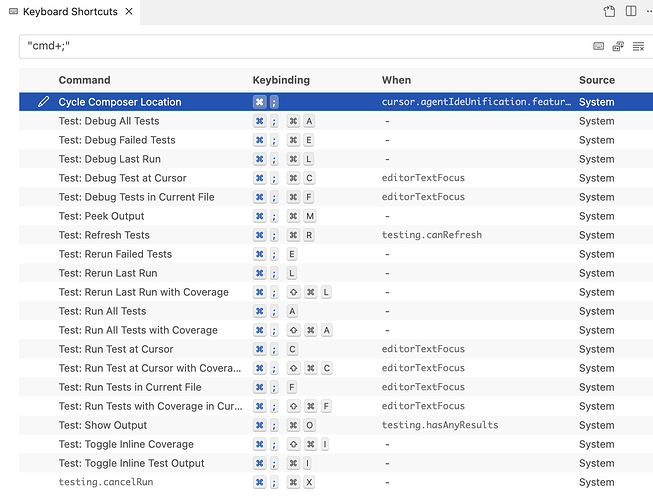
Task: Select the Keyboard Shortcuts tab
Action: [x=69, y=12]
